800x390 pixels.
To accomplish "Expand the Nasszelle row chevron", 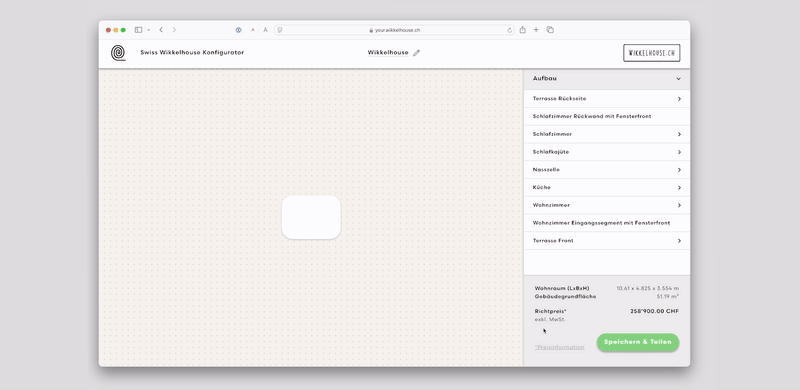I will 679,169.
